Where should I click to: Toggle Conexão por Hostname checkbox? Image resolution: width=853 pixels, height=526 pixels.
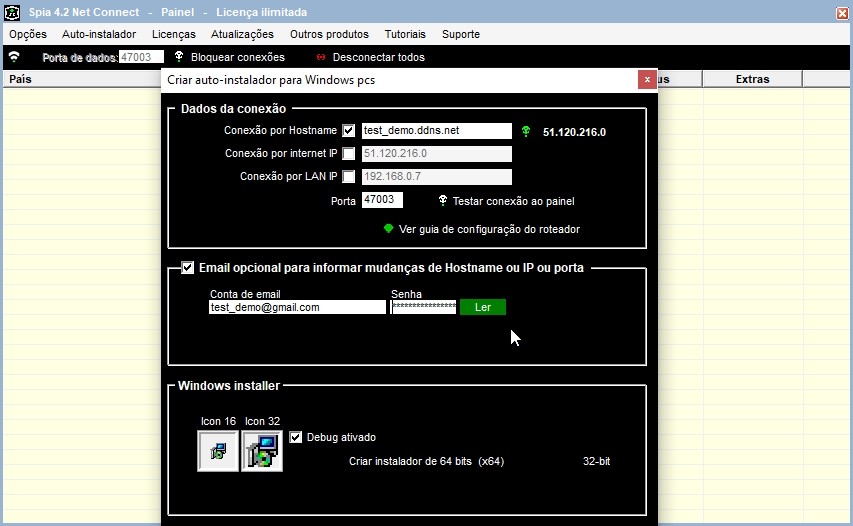tap(349, 131)
